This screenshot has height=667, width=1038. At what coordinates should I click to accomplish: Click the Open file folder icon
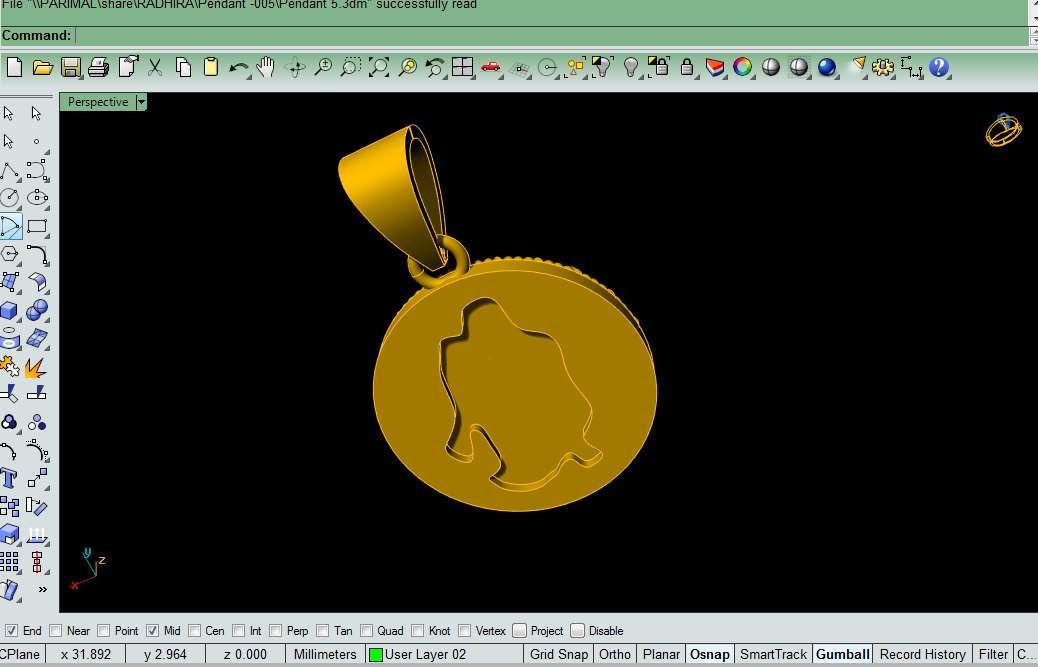point(42,67)
